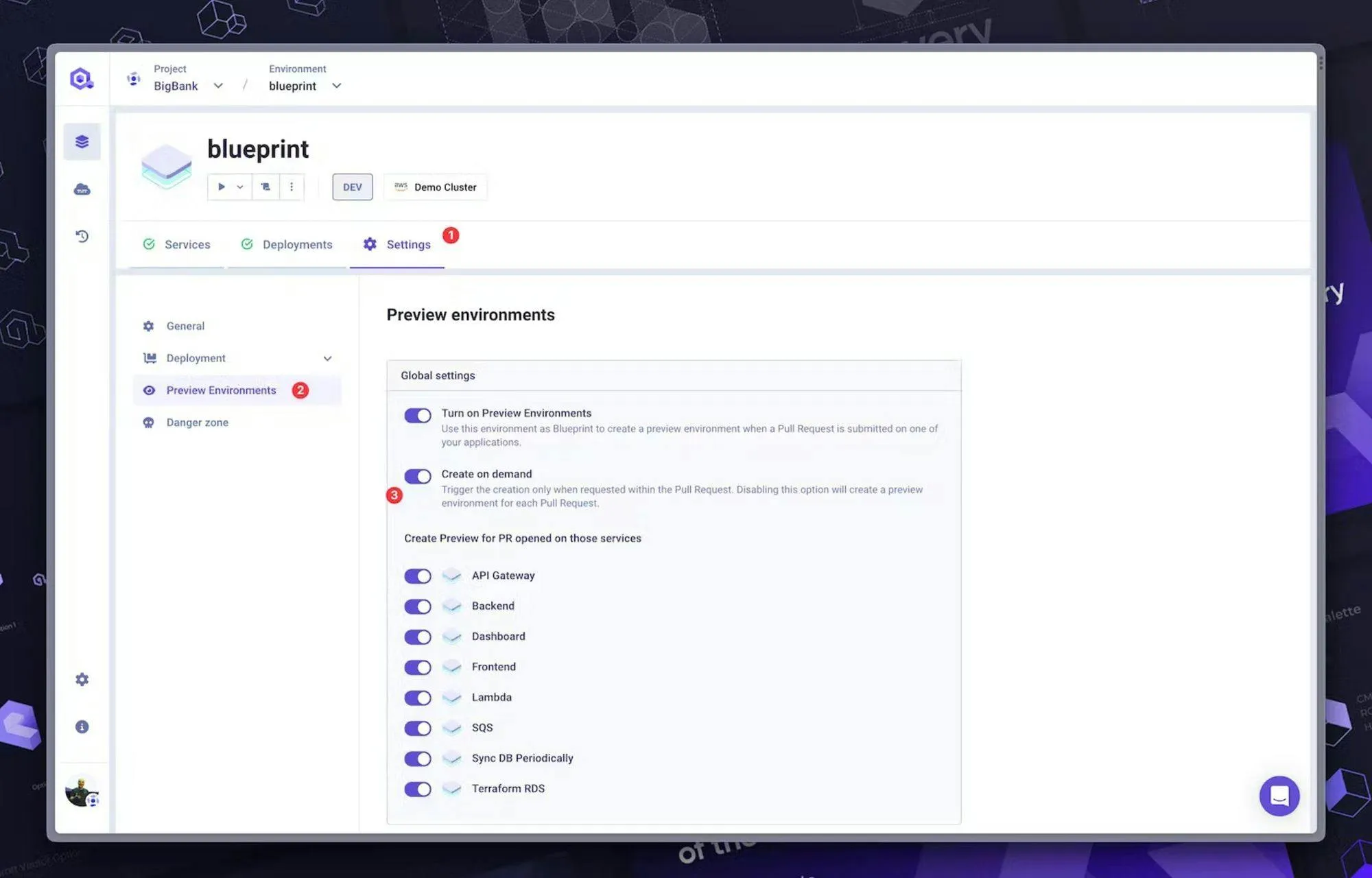Turn off the Create on demand toggle
Image resolution: width=1372 pixels, height=878 pixels.
tap(417, 476)
